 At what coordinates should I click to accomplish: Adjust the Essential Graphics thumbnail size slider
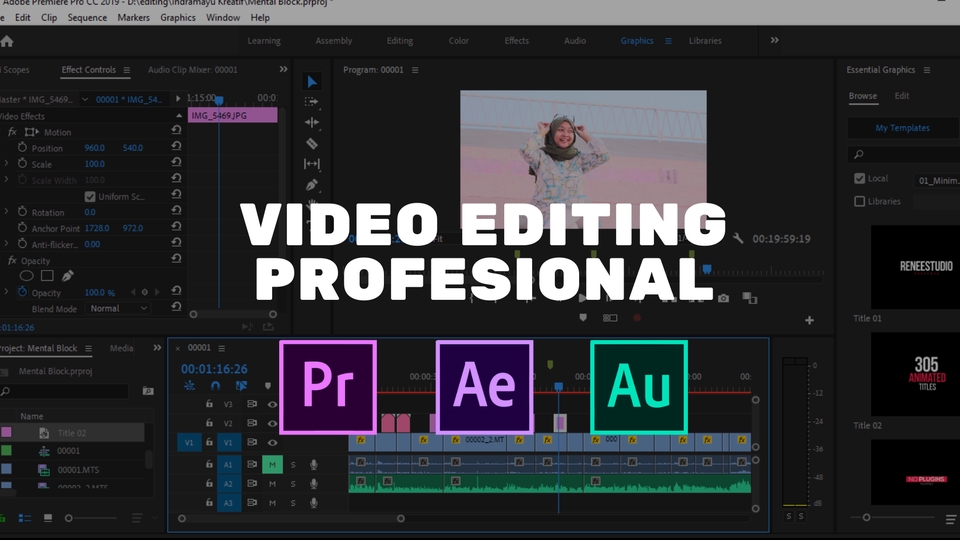pos(866,518)
